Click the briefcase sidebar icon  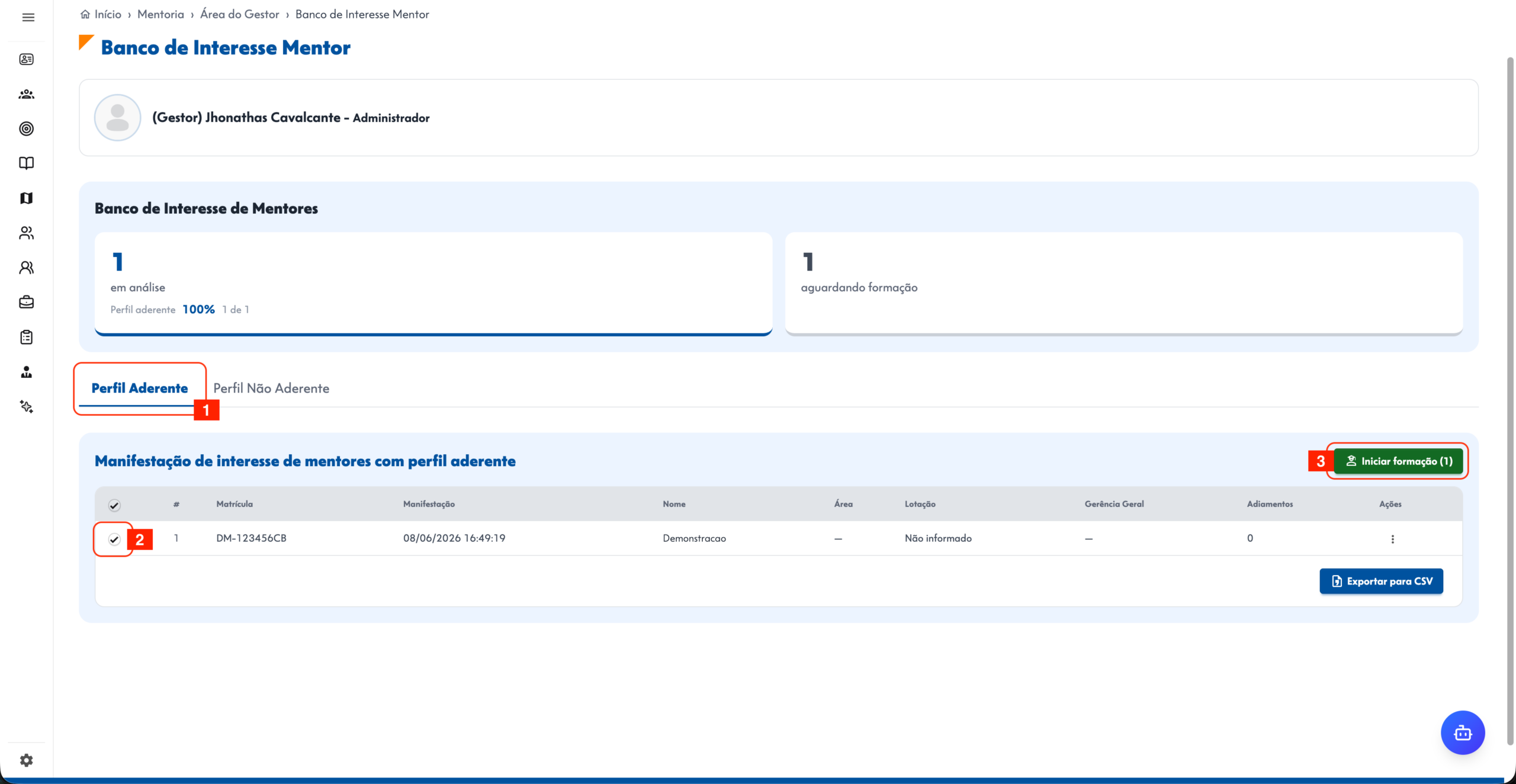pyautogui.click(x=27, y=302)
